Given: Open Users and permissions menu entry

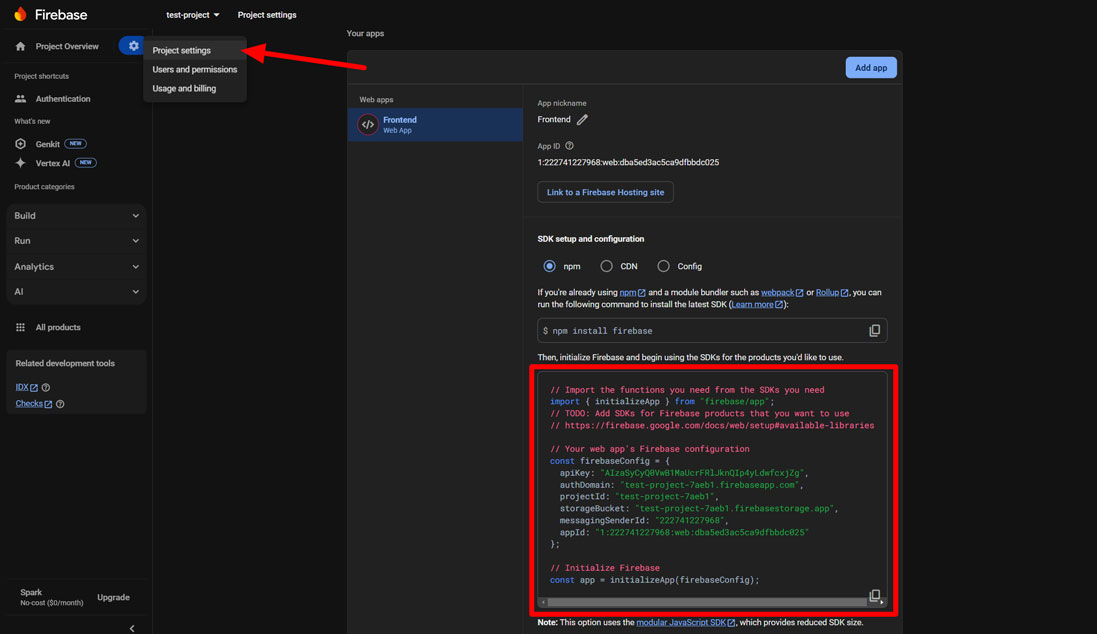Looking at the screenshot, I should coord(194,70).
